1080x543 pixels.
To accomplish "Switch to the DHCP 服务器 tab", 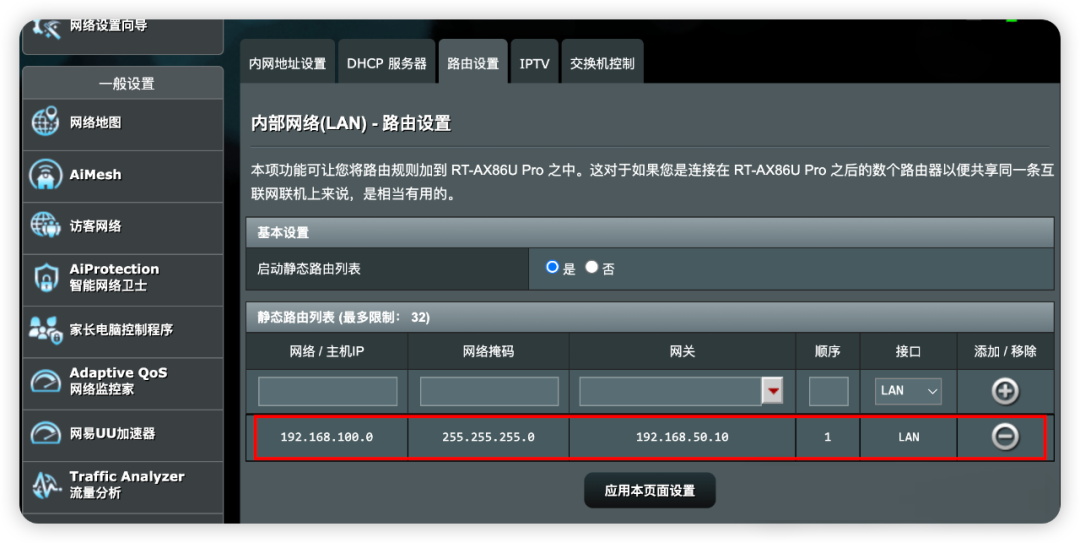I will point(386,63).
